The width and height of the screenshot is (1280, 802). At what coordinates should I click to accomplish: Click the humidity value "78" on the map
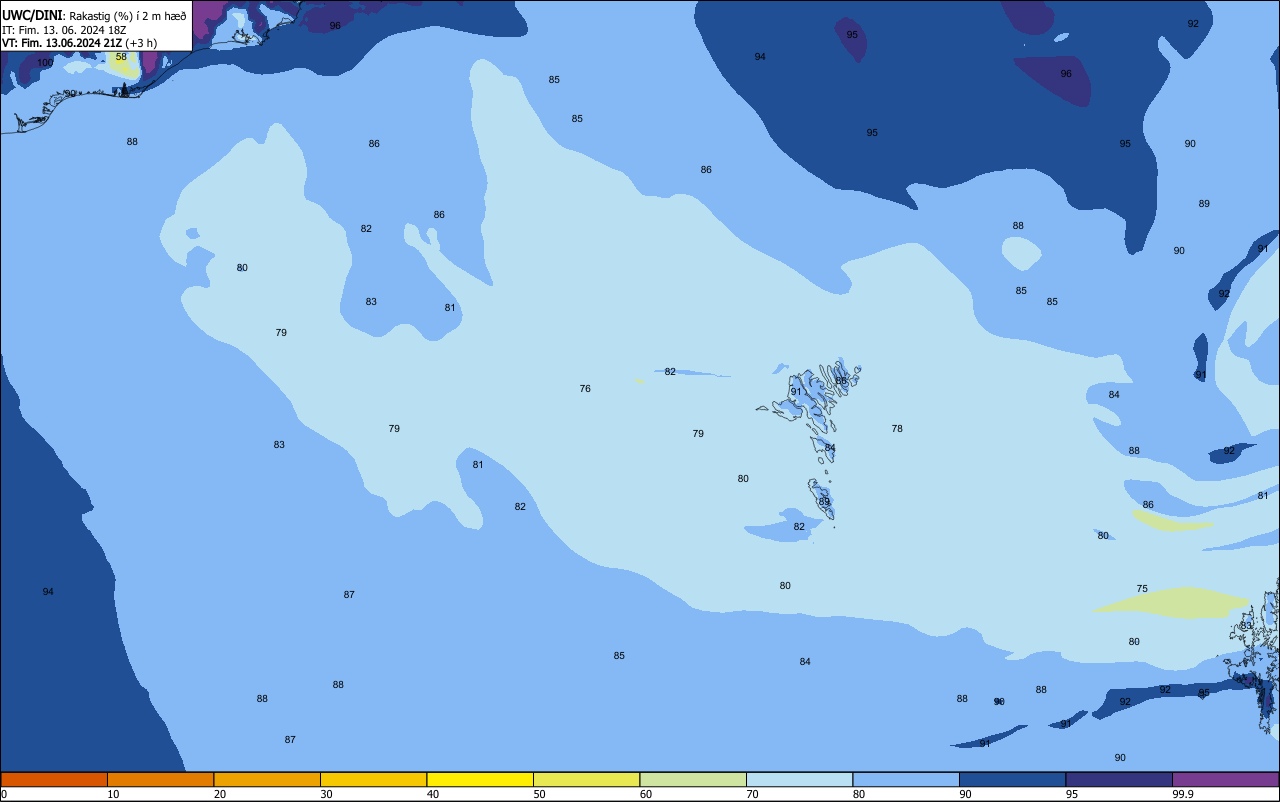tap(897, 429)
